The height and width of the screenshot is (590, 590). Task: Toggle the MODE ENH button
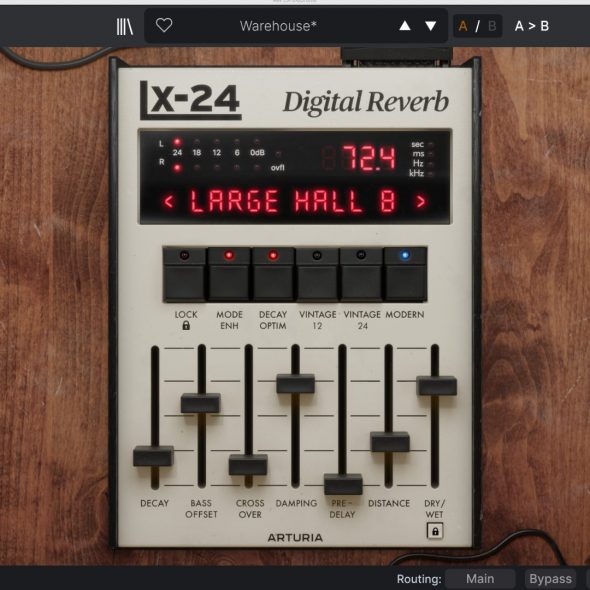pyautogui.click(x=229, y=274)
